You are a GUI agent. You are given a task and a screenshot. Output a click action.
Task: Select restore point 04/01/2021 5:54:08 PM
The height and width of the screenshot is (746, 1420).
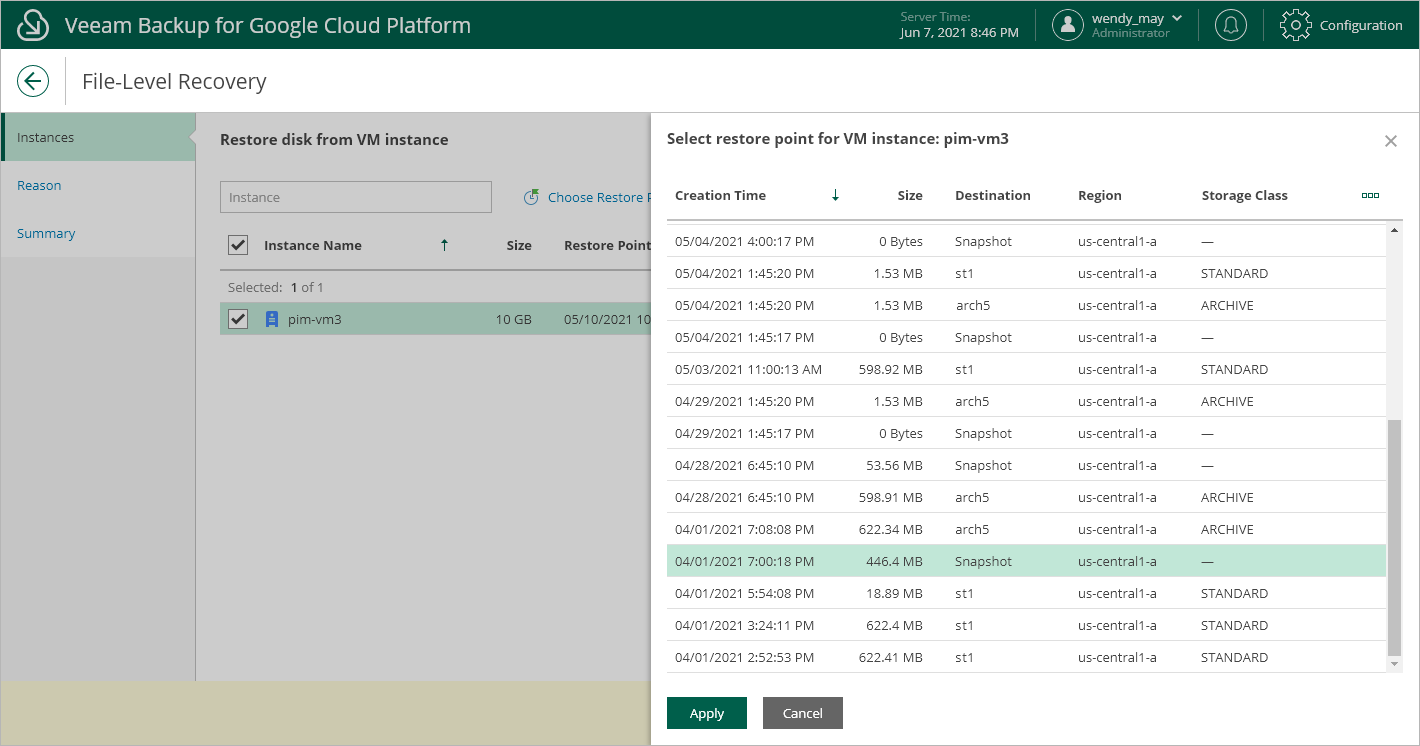[x=1027, y=593]
